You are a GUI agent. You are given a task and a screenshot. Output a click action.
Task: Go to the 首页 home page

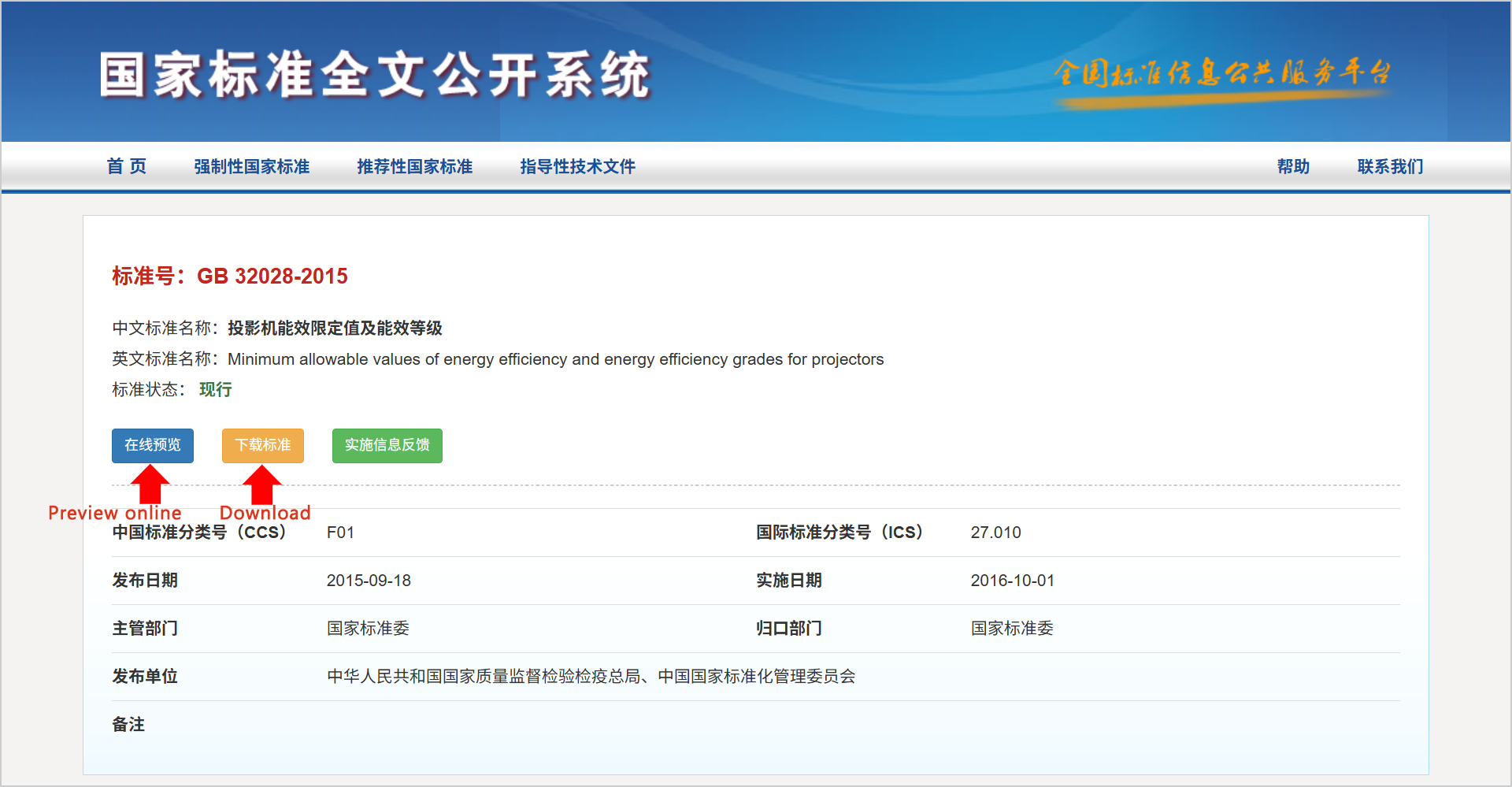pos(127,166)
